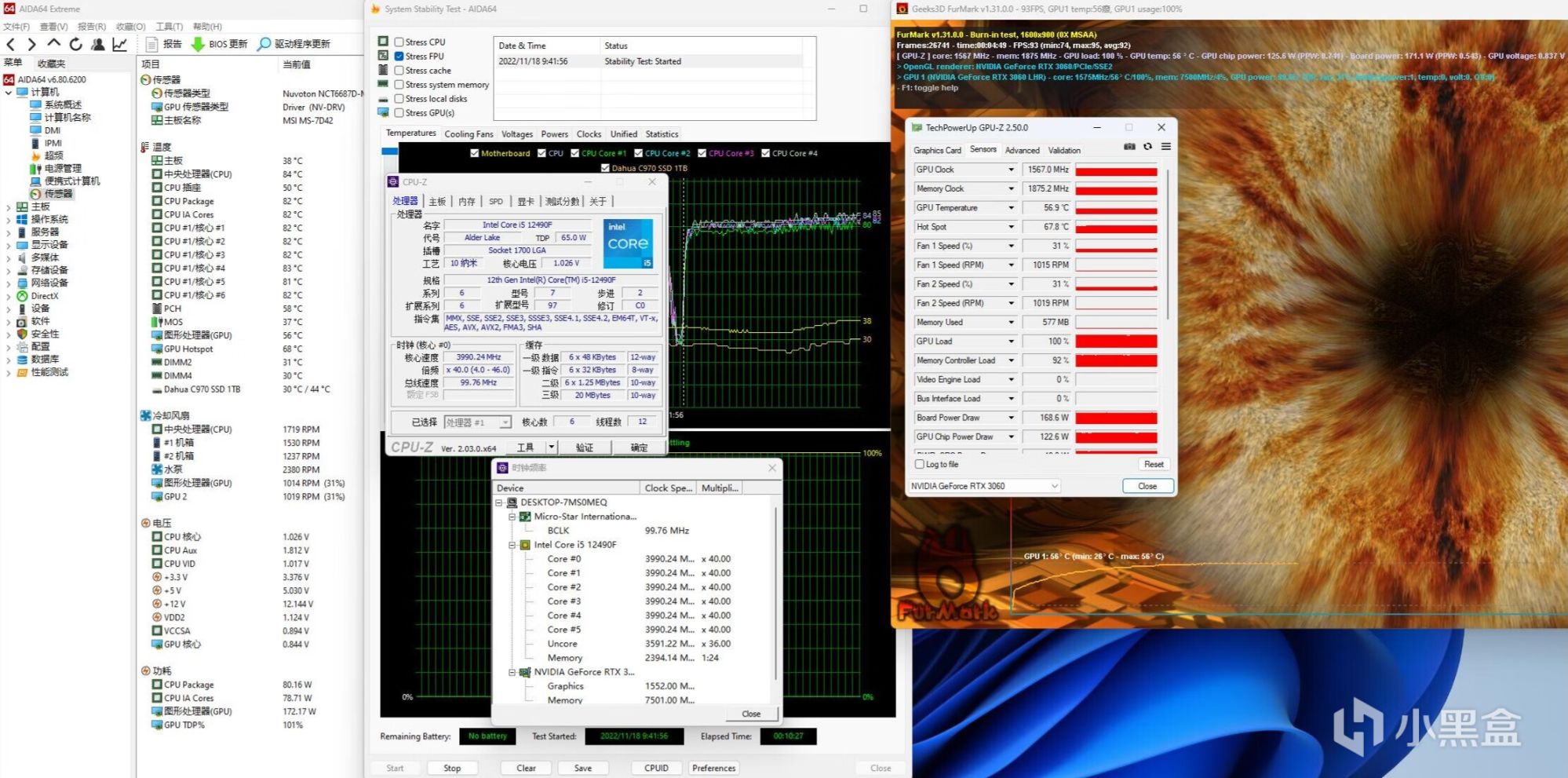Open the CPU-Z 内存 memory tab
Image resolution: width=1568 pixels, height=778 pixels.
(467, 202)
